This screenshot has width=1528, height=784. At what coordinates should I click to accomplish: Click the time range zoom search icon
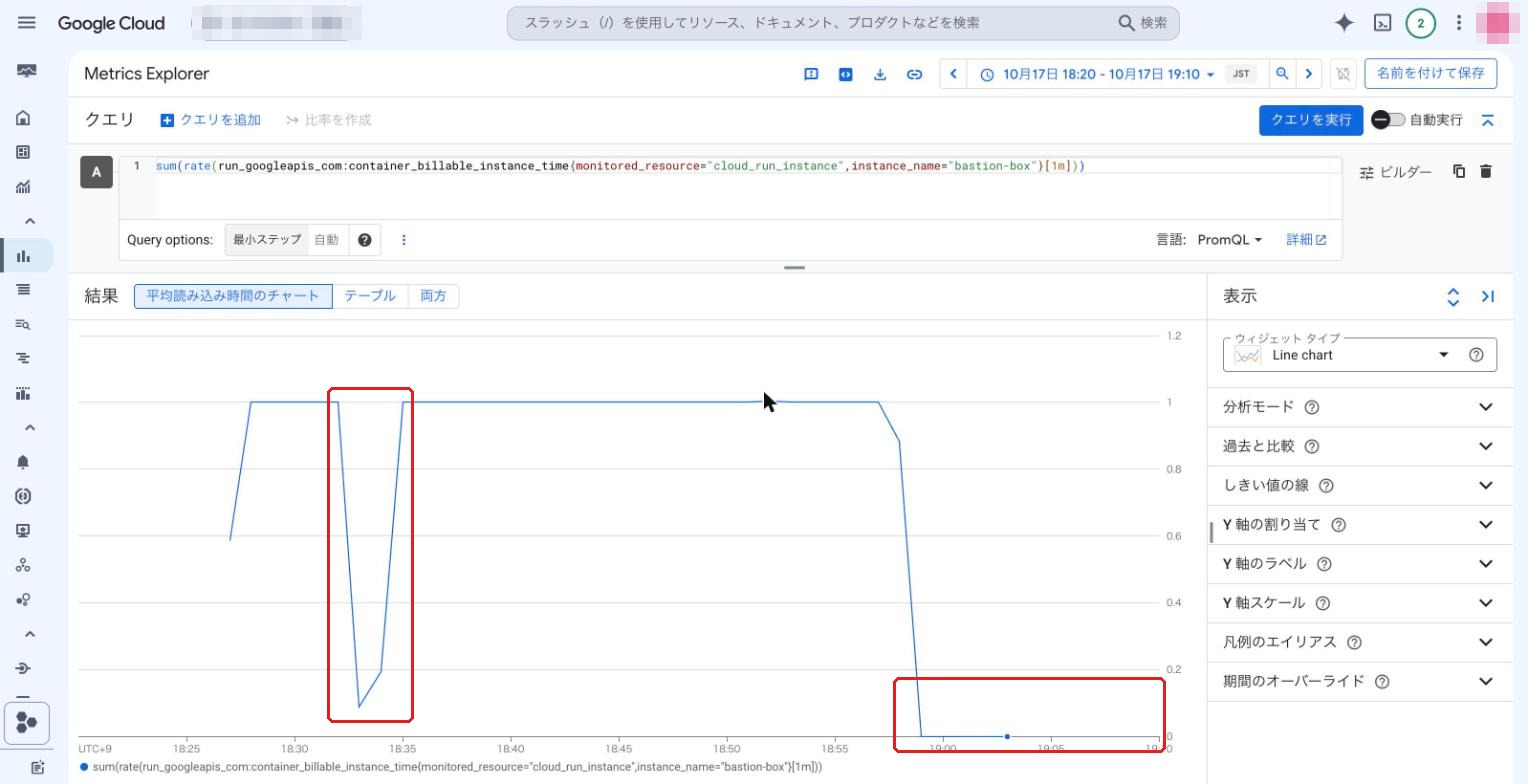point(1282,74)
